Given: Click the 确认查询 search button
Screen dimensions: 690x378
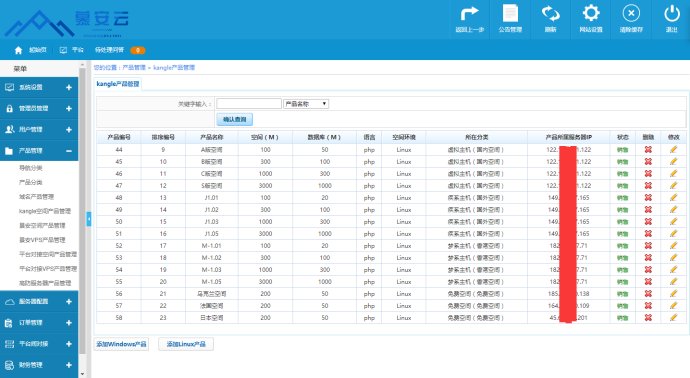Looking at the screenshot, I should coord(235,119).
